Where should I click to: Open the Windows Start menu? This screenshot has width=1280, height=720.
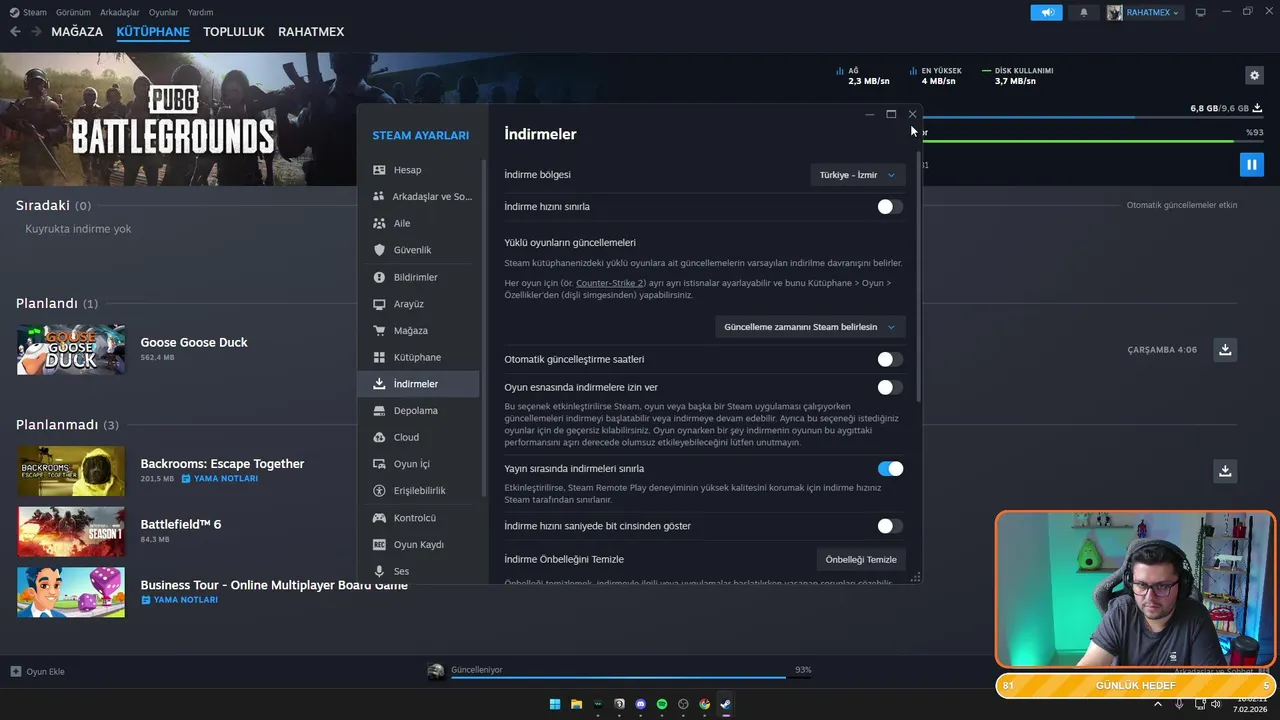(x=555, y=704)
